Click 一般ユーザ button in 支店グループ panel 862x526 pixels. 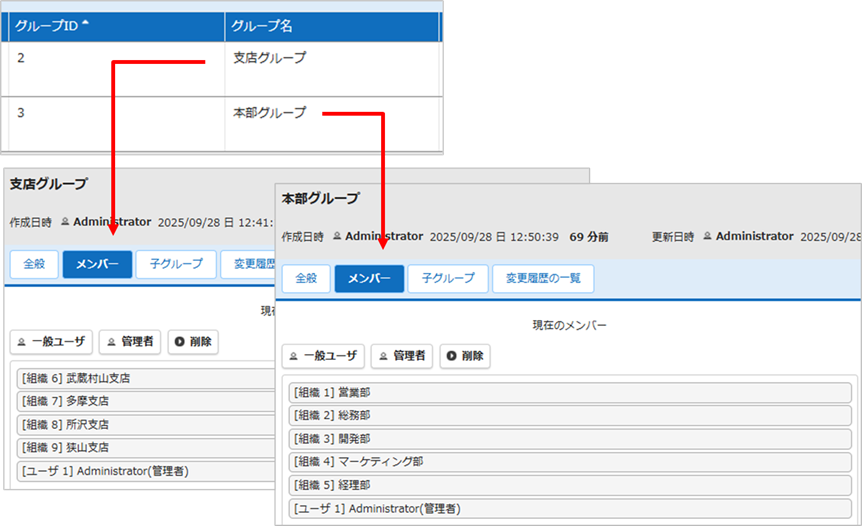coord(51,342)
